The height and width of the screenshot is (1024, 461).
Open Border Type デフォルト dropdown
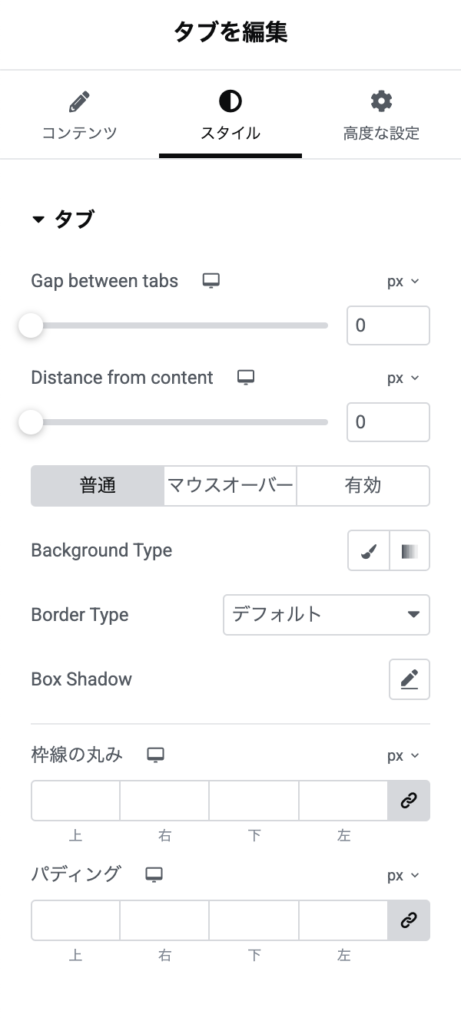point(326,615)
